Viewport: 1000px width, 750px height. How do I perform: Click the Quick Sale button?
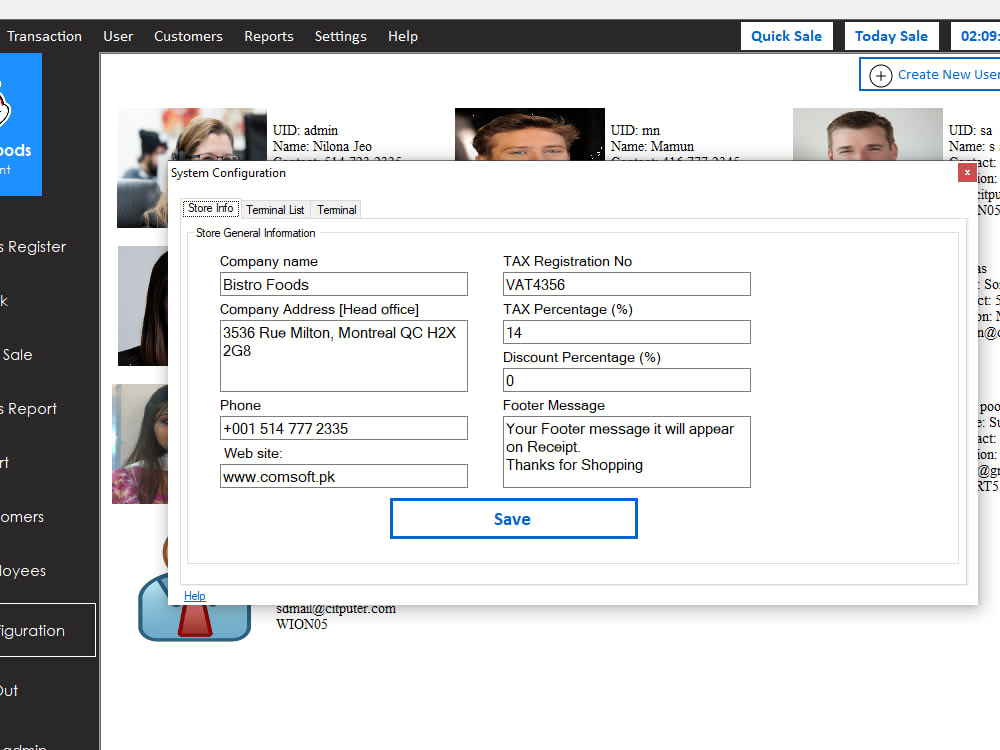(786, 35)
